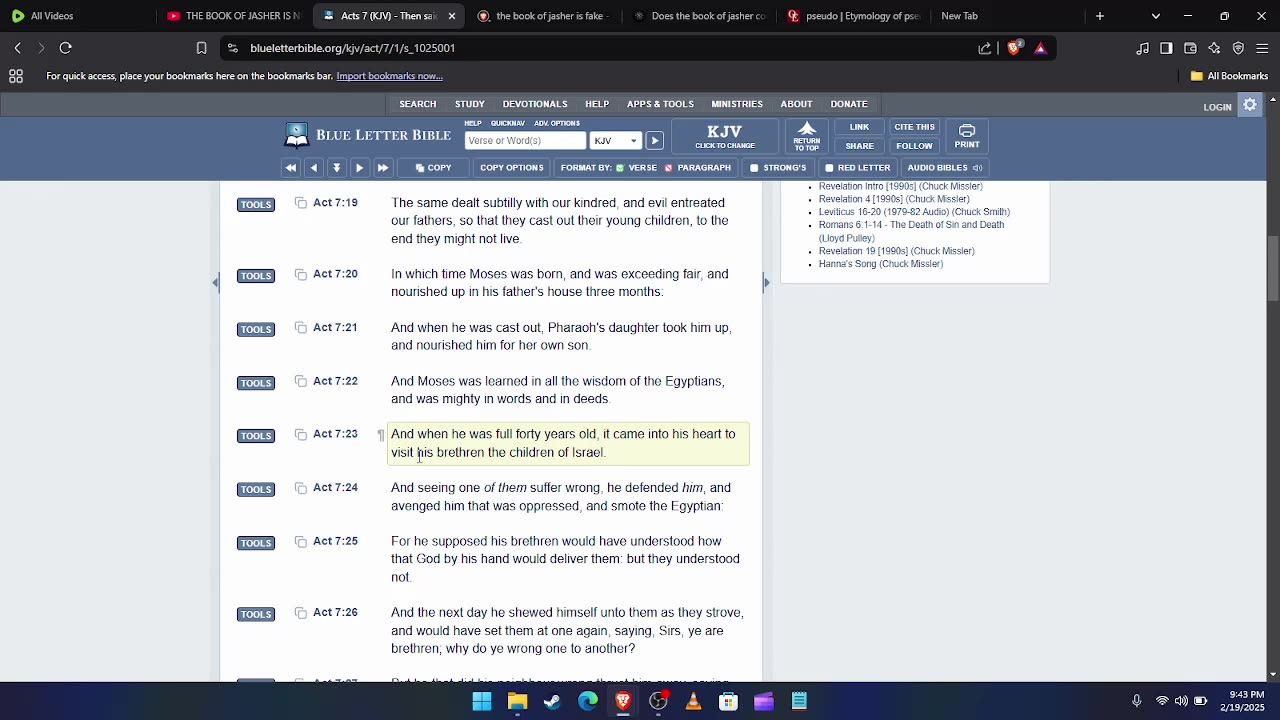Open the Devotionals menu

(535, 104)
